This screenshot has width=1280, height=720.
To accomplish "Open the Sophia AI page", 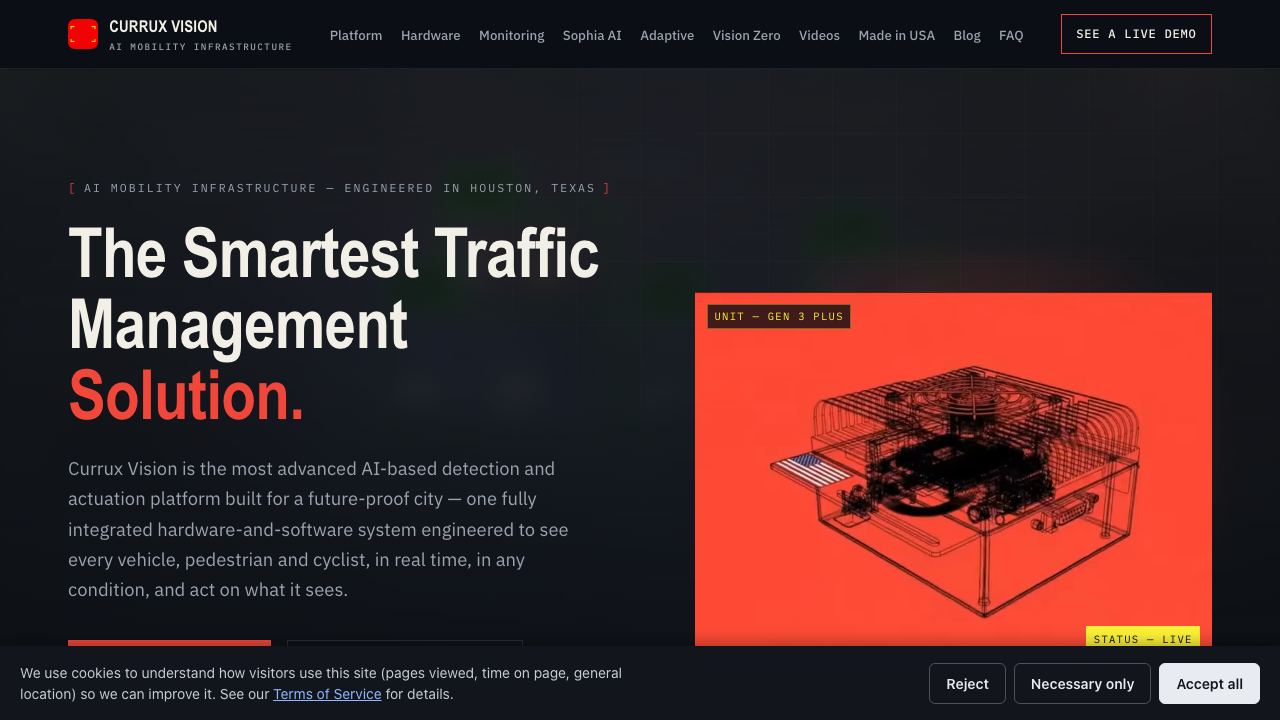I will click(x=592, y=35).
